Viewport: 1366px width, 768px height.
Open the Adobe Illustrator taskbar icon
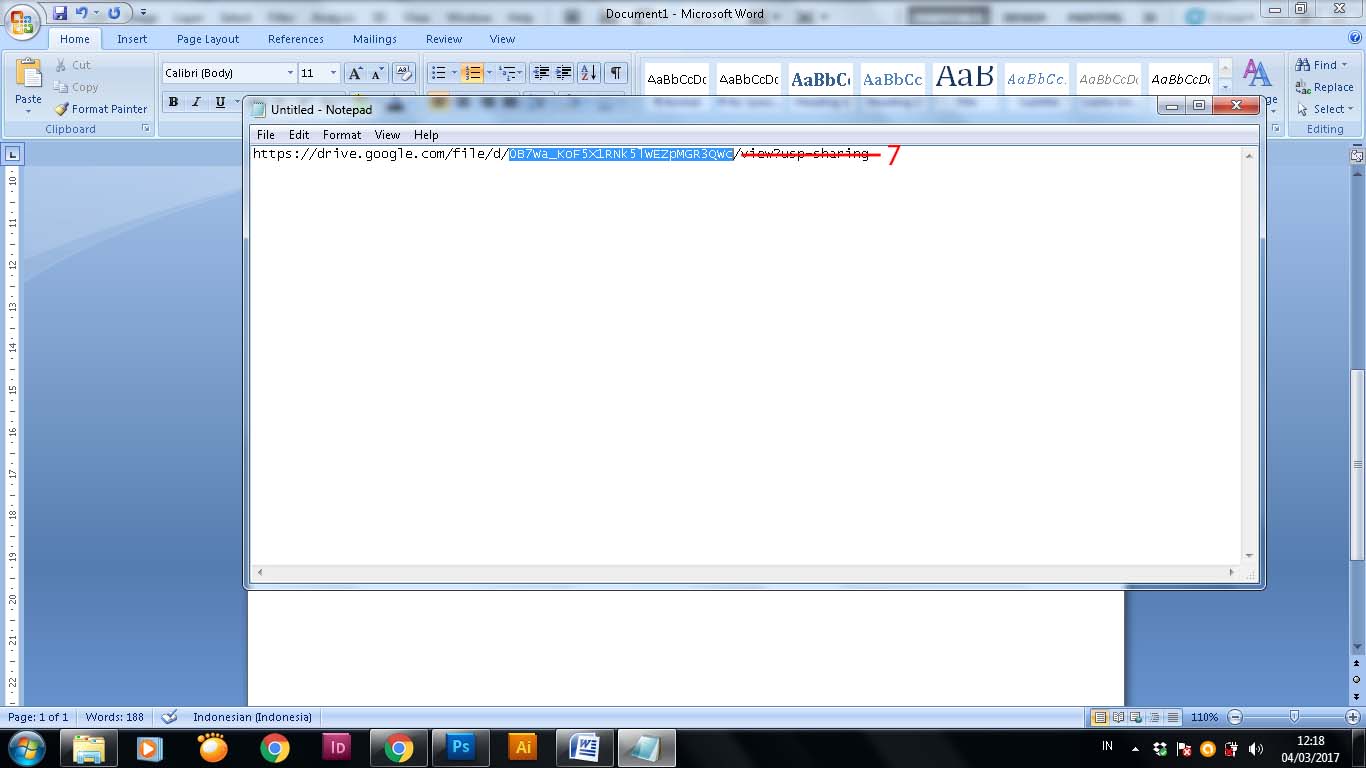pyautogui.click(x=522, y=747)
